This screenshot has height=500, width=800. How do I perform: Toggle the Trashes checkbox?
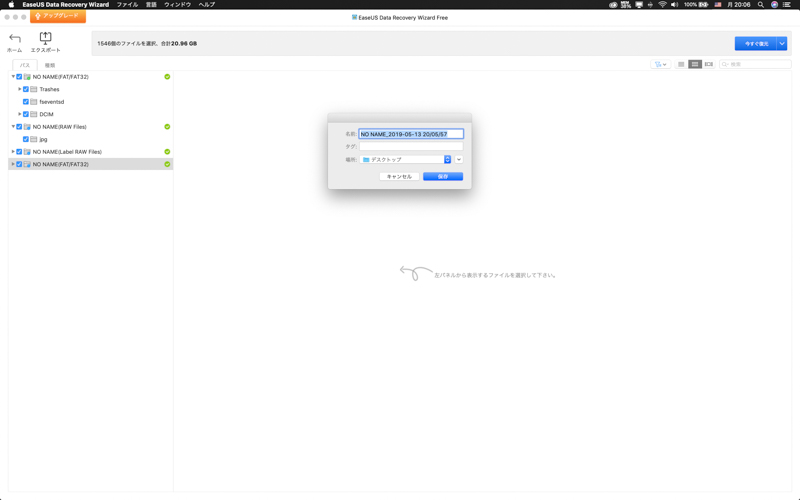coord(26,89)
